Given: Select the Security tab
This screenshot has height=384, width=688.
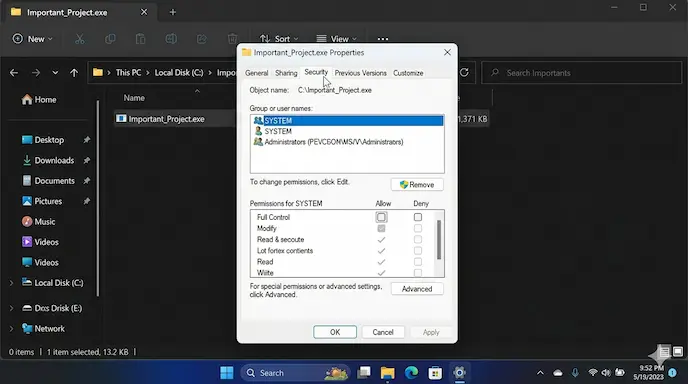Looking at the screenshot, I should click(x=316, y=72).
